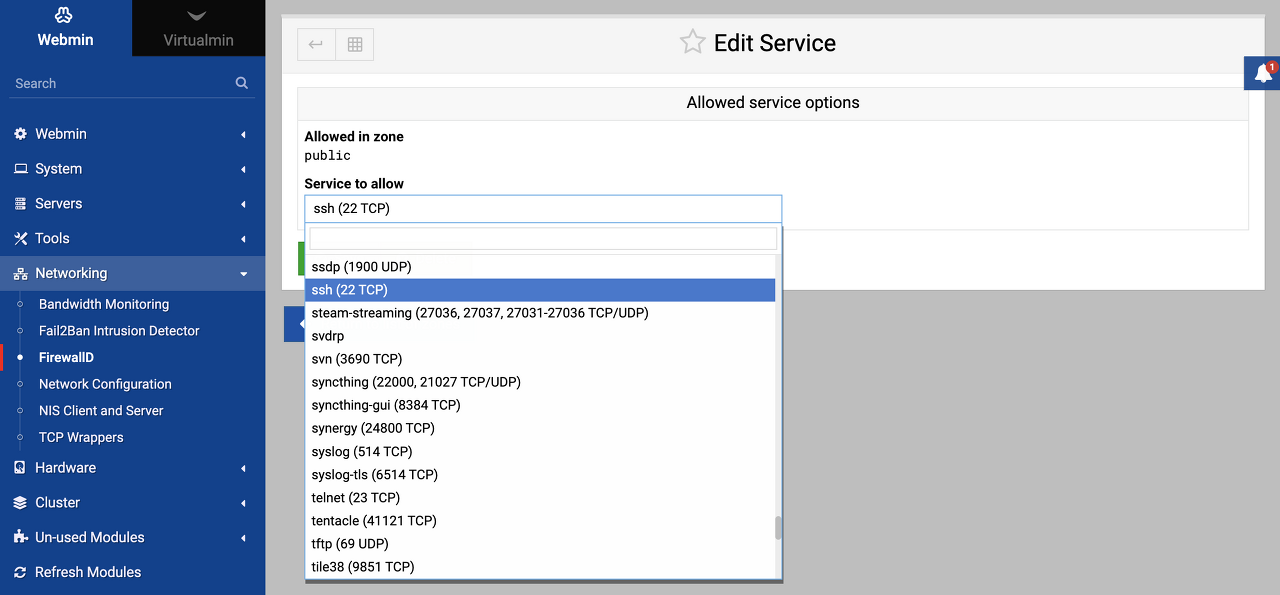1280x595 pixels.
Task: Select tftp (69 UDP) option
Action: [540, 544]
